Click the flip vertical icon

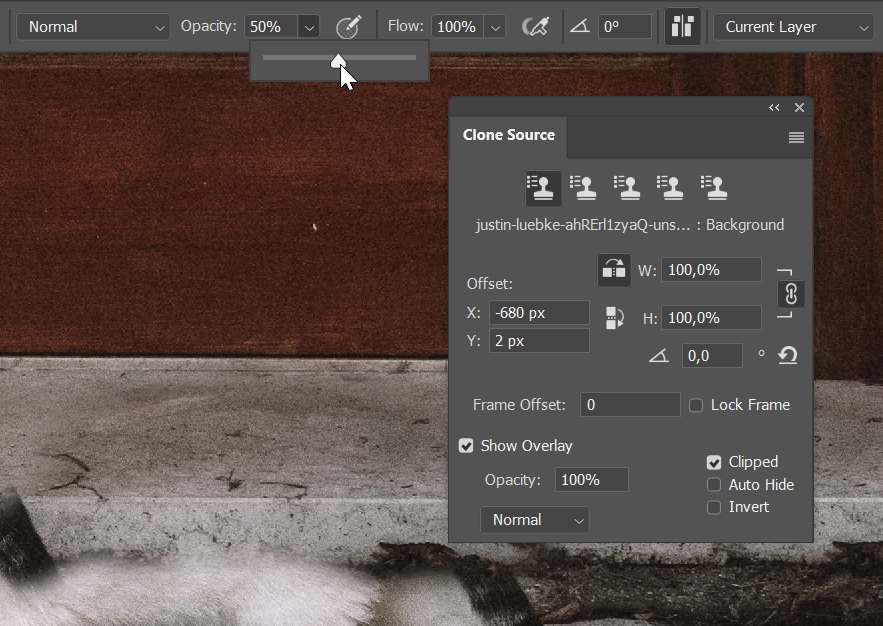click(614, 318)
